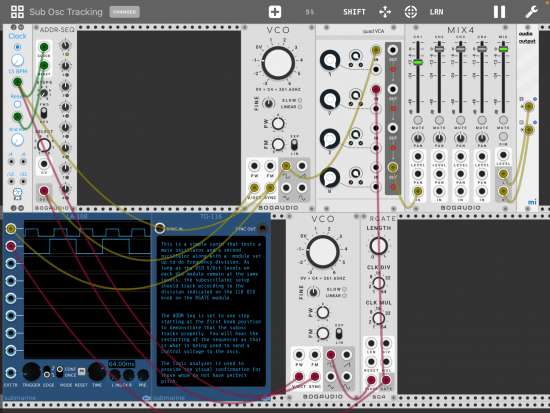Flip the ADDR-SEQ FWD/REV direction switch

point(44,113)
